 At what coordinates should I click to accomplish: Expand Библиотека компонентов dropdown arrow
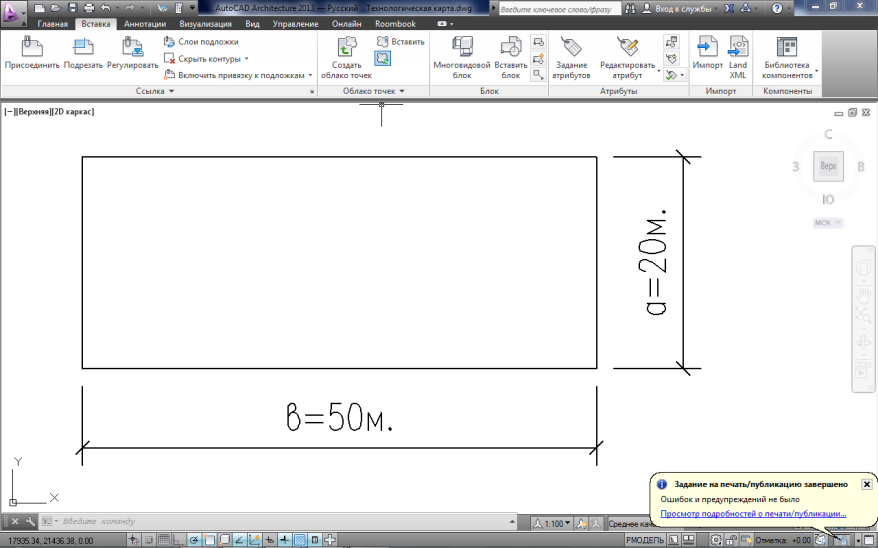coord(816,71)
